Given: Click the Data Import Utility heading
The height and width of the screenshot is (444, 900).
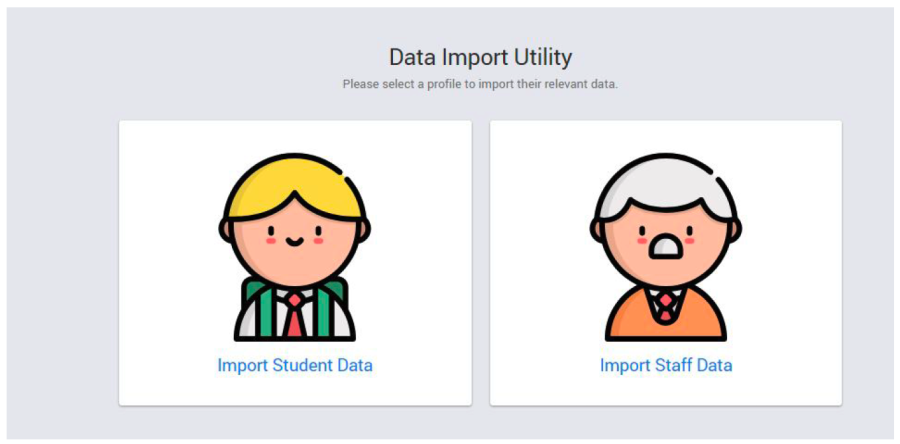Looking at the screenshot, I should click(480, 56).
